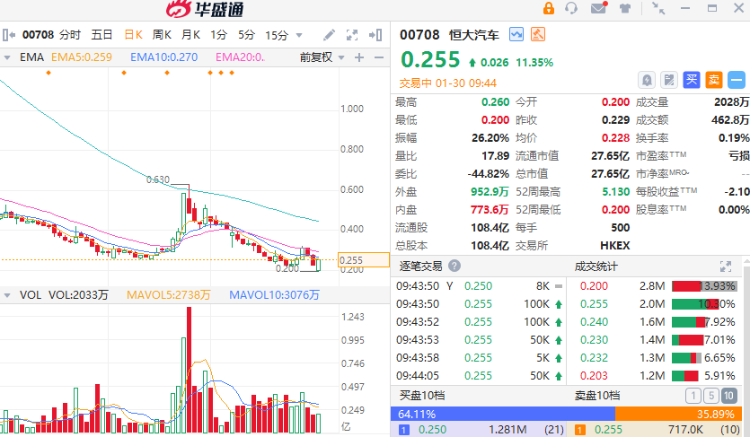The image size is (750, 437).
Task: Click the orange 卖 sell button
Action: point(714,80)
